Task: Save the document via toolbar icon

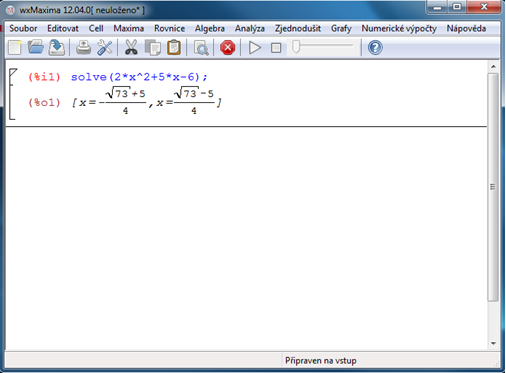Action: [57, 48]
